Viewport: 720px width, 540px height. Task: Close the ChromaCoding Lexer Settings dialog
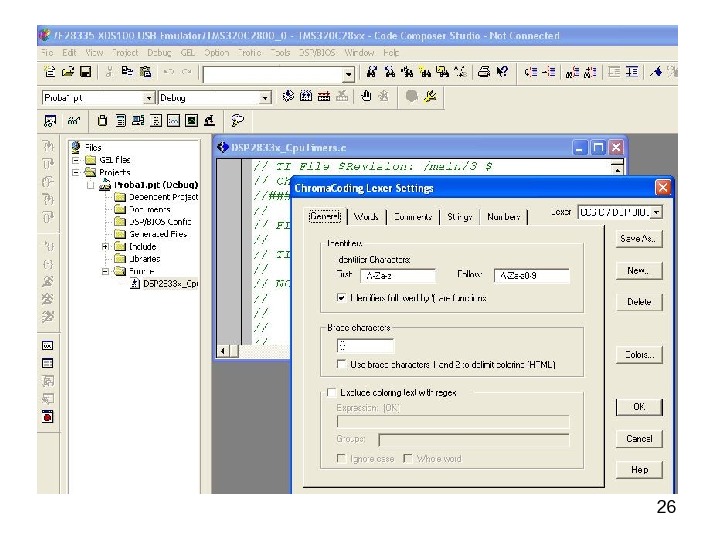pos(662,188)
